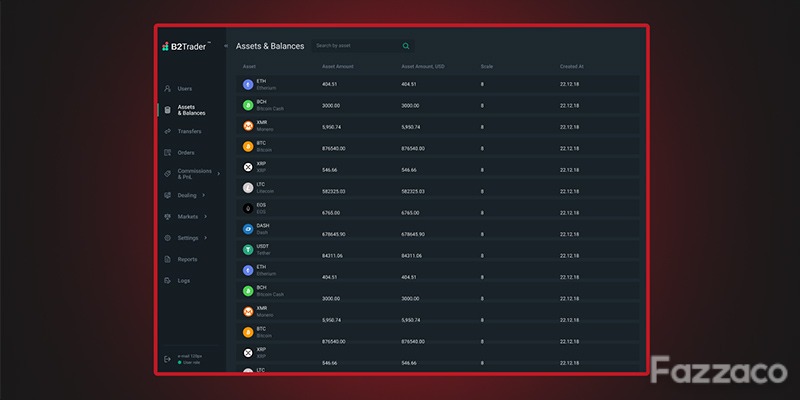Image resolution: width=800 pixels, height=400 pixels.
Task: Click the Scale column header
Action: click(x=486, y=67)
